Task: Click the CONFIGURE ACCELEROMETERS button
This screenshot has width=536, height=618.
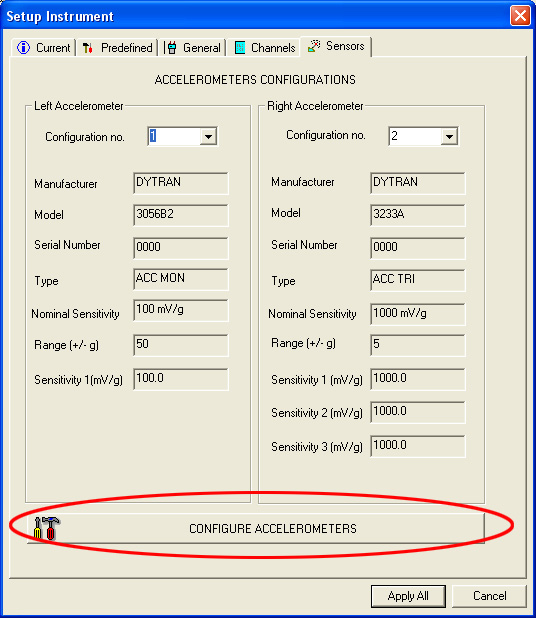Action: click(256, 529)
